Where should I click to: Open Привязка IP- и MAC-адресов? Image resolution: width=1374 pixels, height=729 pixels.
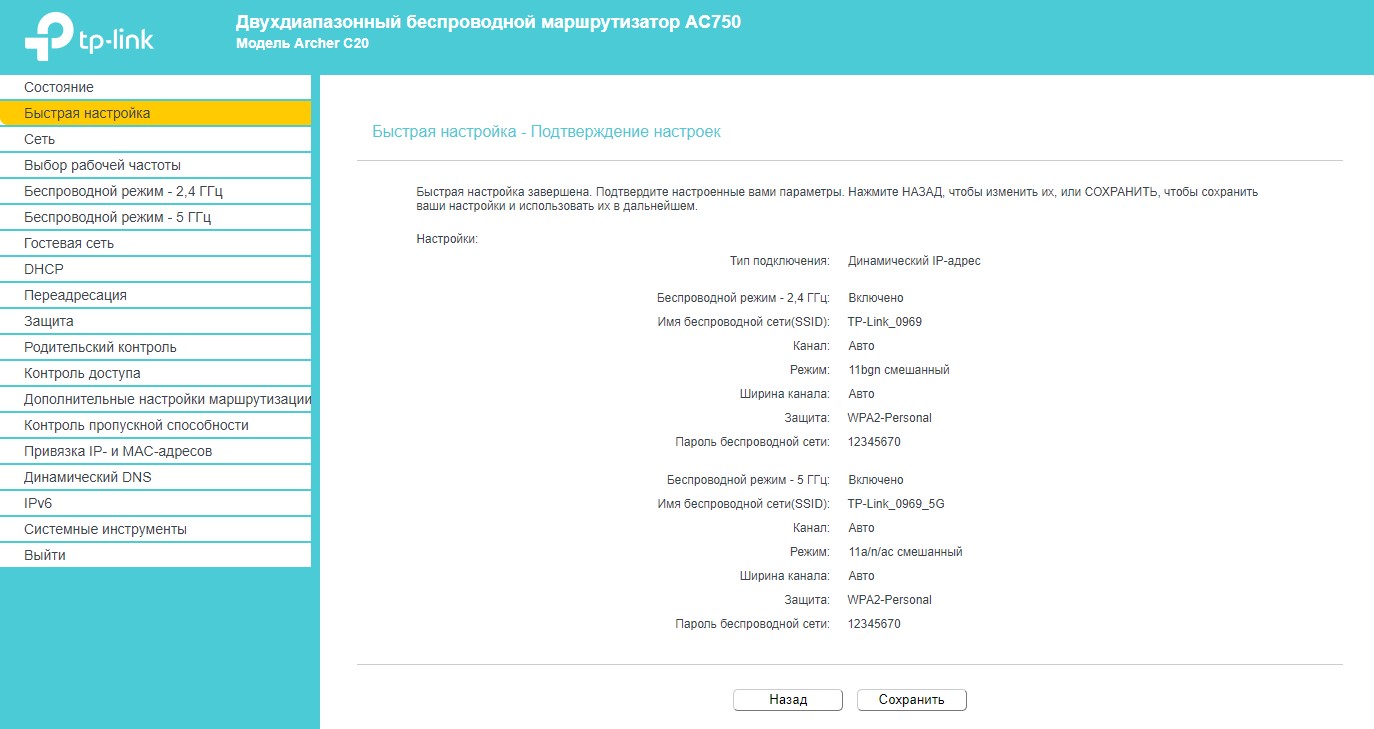(155, 451)
